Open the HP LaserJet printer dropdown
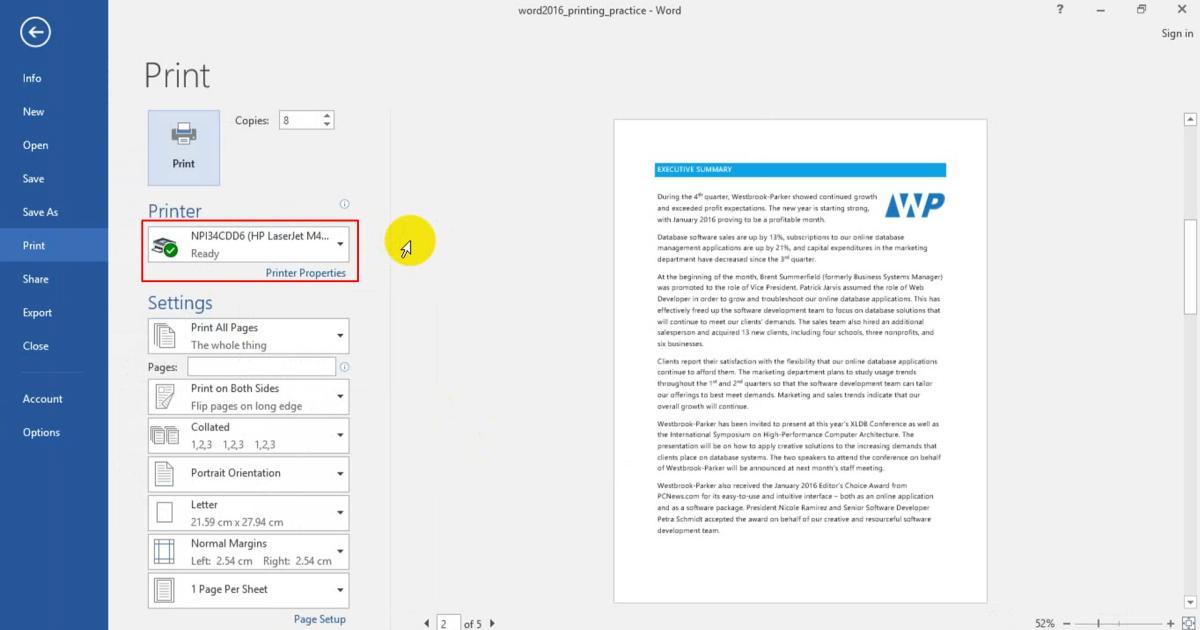The width and height of the screenshot is (1200, 630). 249,244
